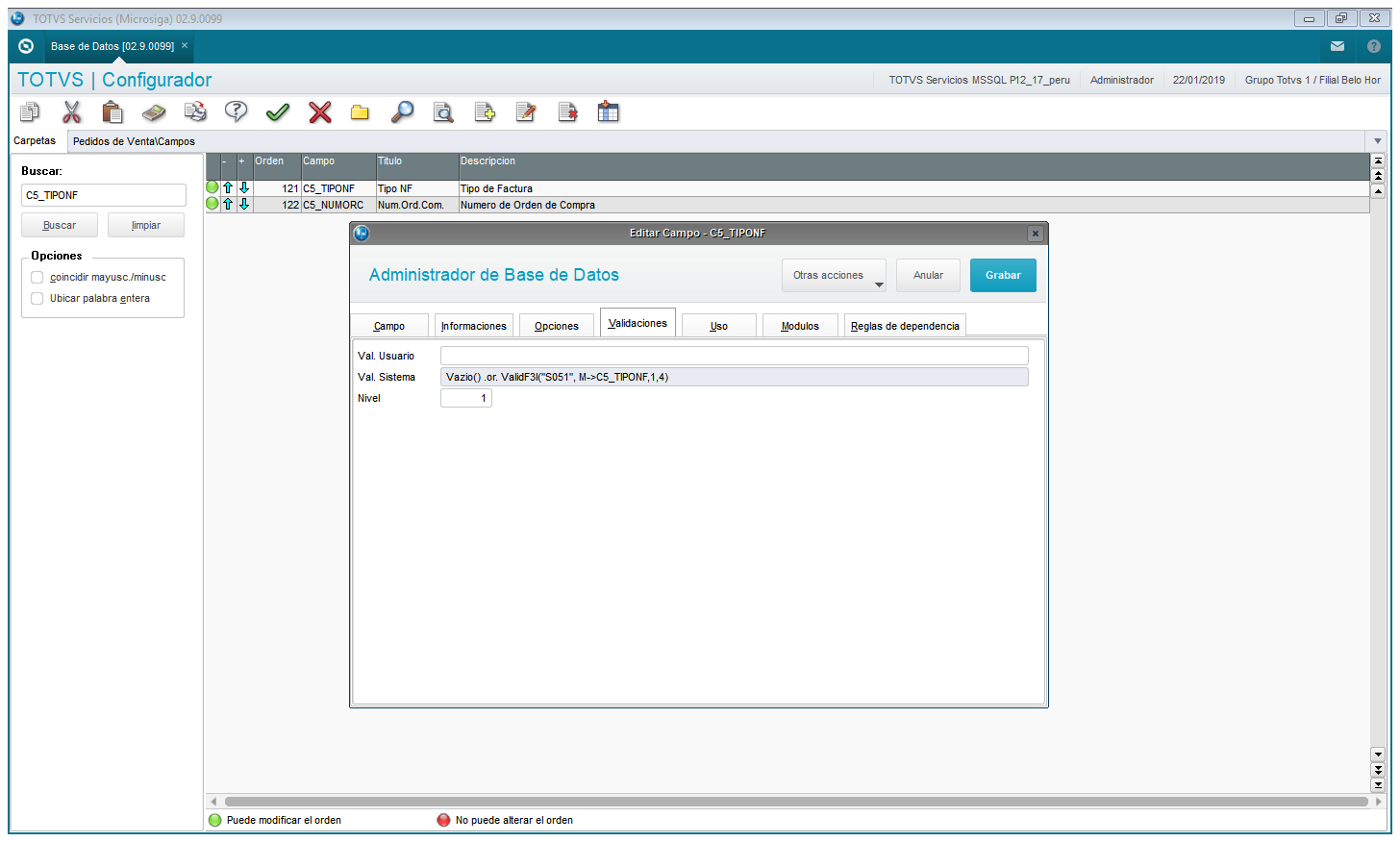Viewport: 1400px width, 842px height.
Task: Click the Anular button
Action: 928,275
